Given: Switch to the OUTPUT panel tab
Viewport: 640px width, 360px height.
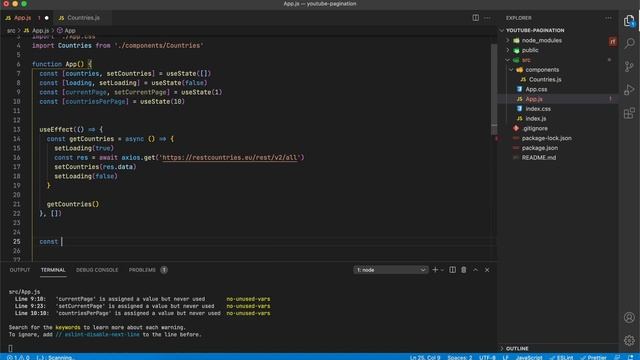Looking at the screenshot, I should tap(20, 270).
